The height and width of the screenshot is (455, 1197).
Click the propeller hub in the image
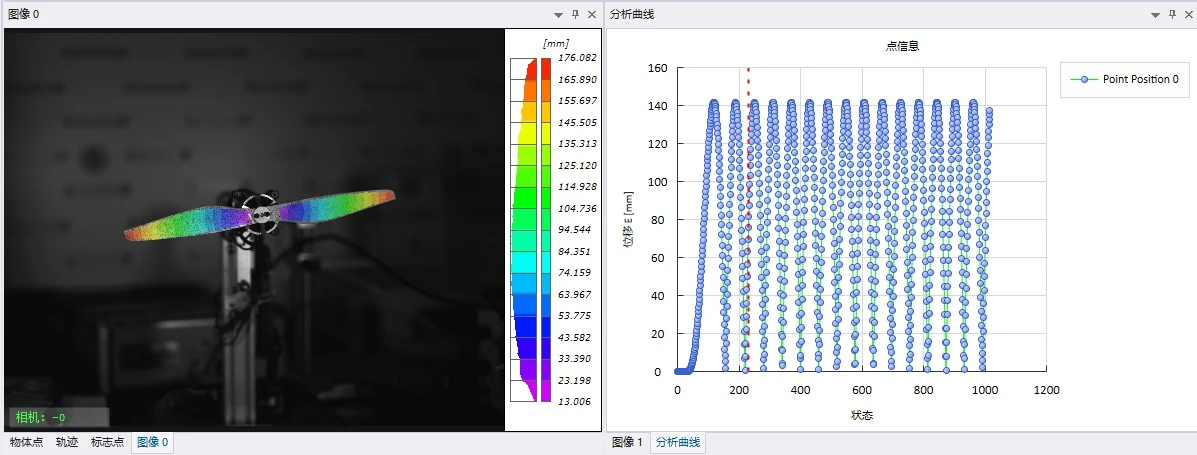click(262, 214)
